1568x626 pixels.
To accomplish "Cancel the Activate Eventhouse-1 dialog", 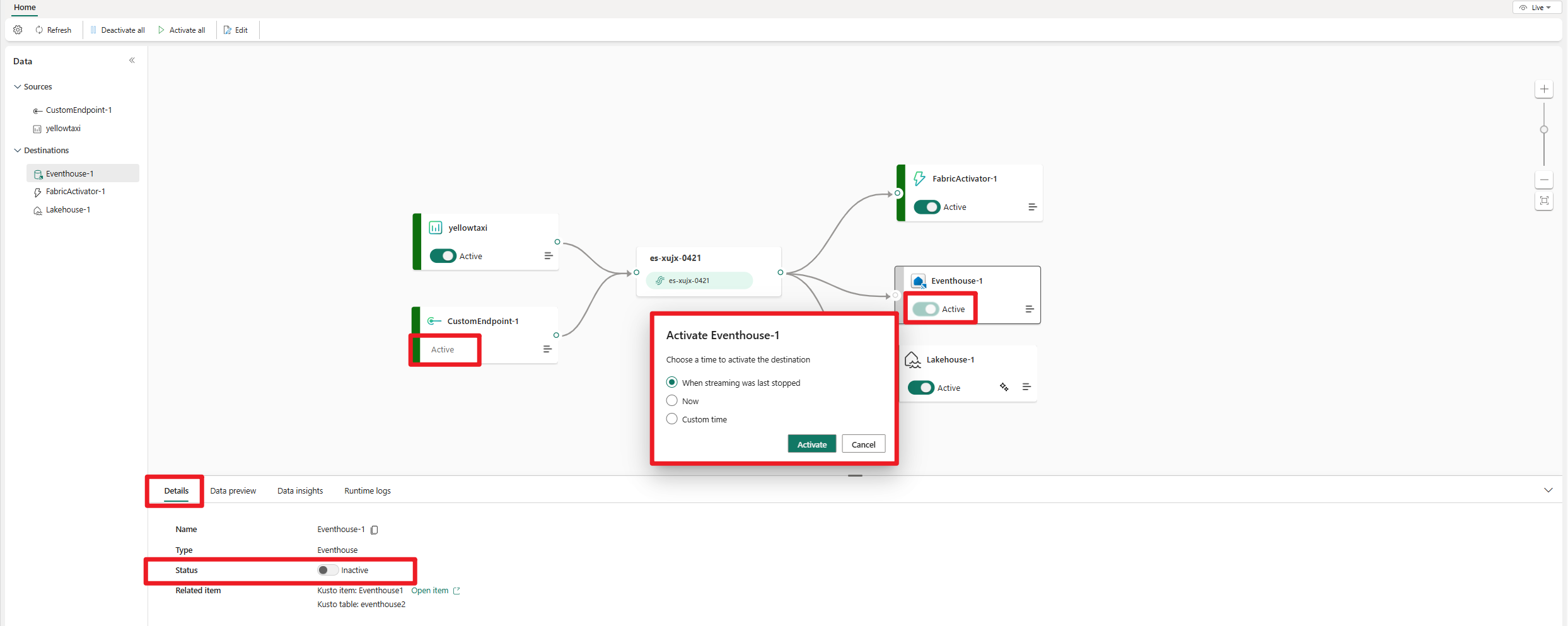I will point(863,444).
